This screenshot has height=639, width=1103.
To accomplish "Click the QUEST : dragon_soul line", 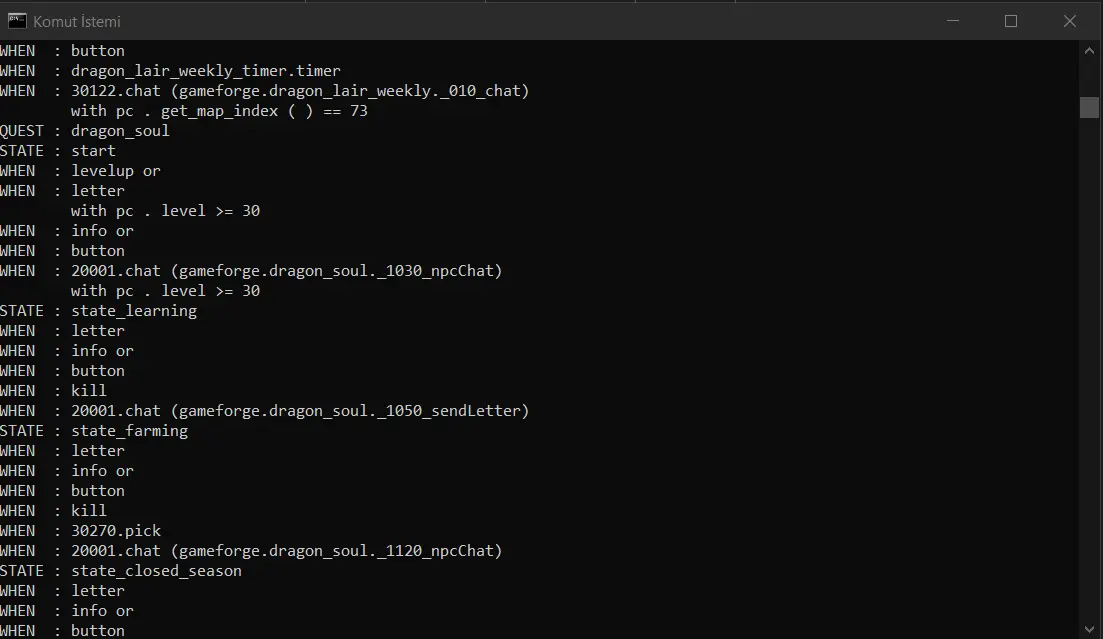I will [x=85, y=131].
